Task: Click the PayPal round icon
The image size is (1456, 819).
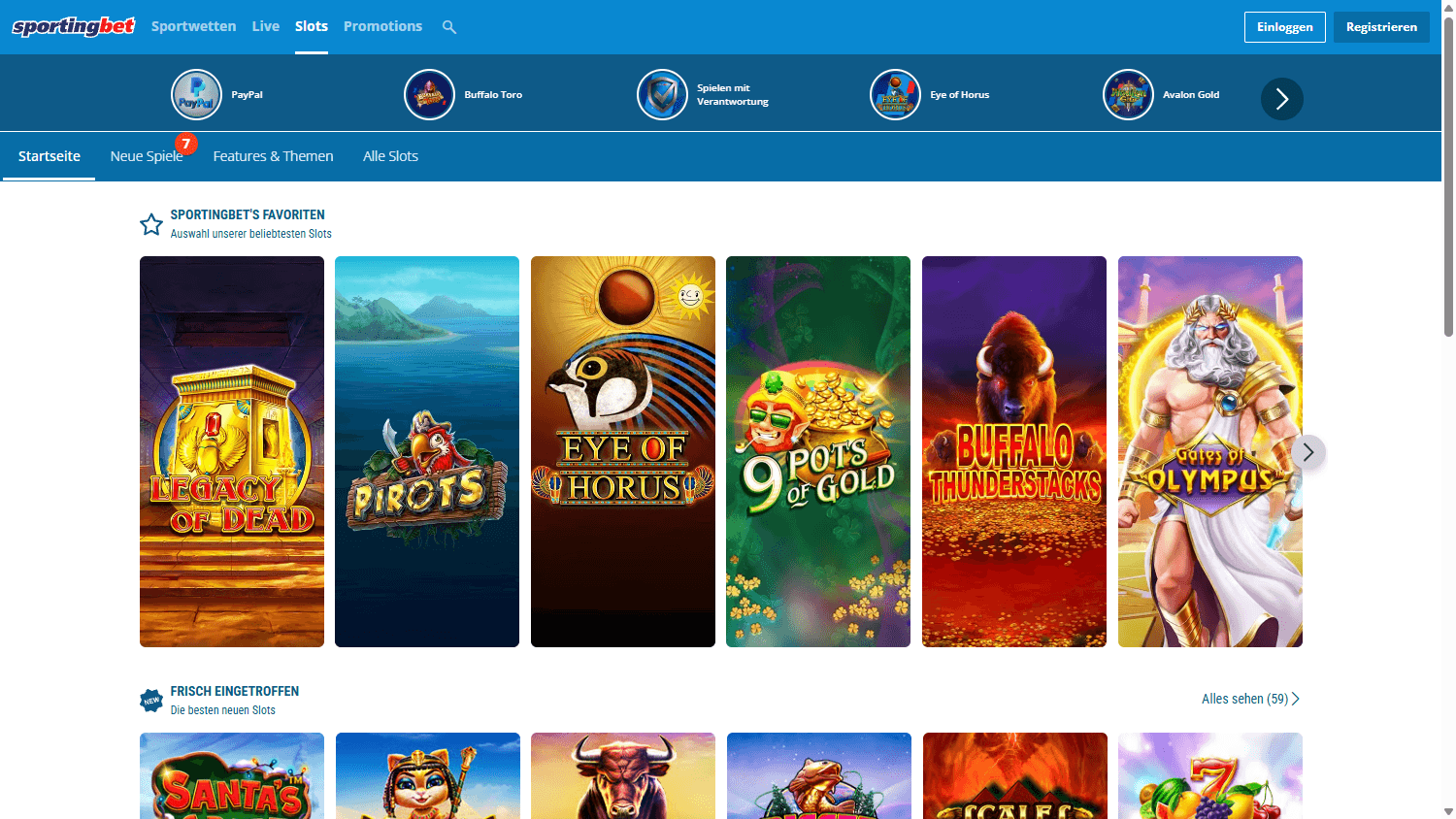Action: (x=197, y=95)
